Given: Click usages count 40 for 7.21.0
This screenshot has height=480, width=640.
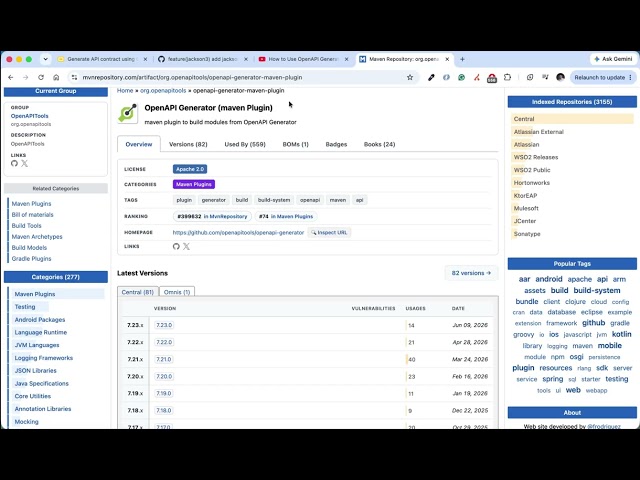Looking at the screenshot, I should pos(412,360).
